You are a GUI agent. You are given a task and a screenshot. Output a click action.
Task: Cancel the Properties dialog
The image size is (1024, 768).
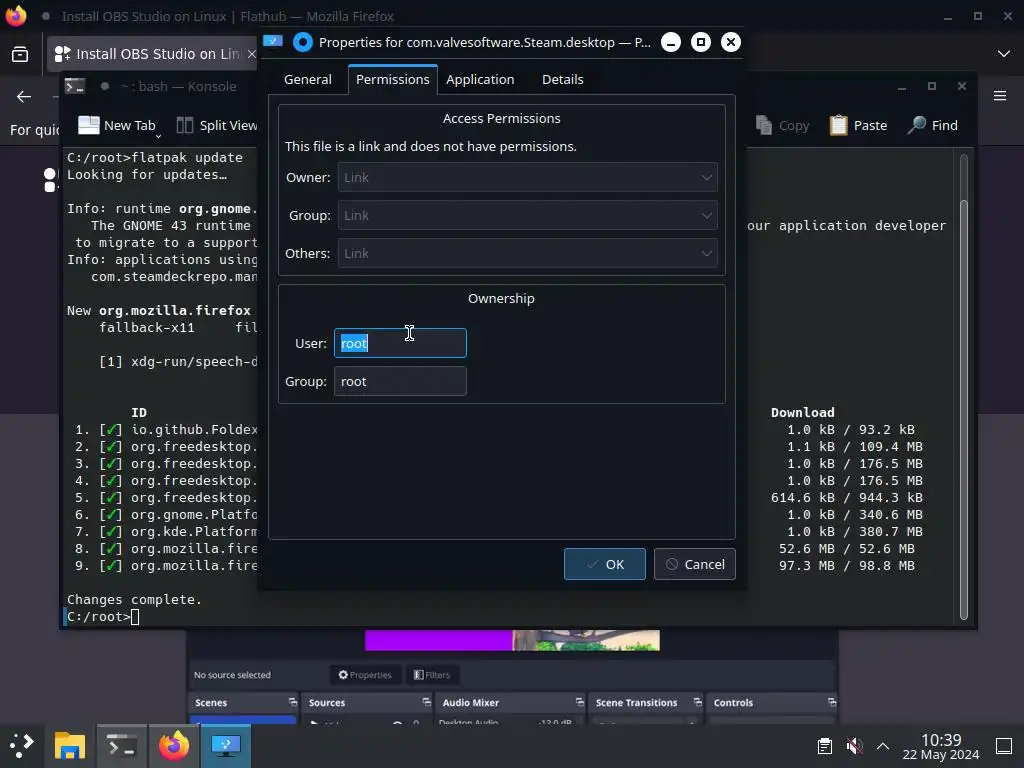click(x=694, y=564)
